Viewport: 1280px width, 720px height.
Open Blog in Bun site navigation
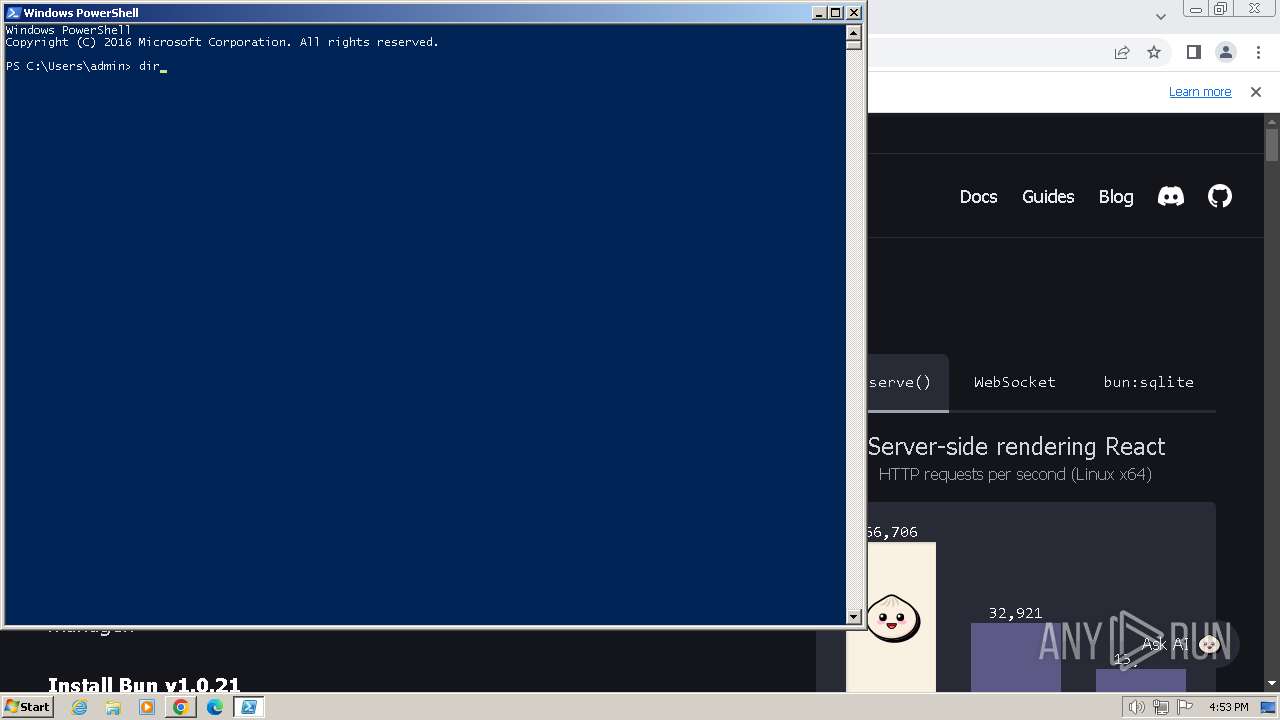click(1116, 196)
